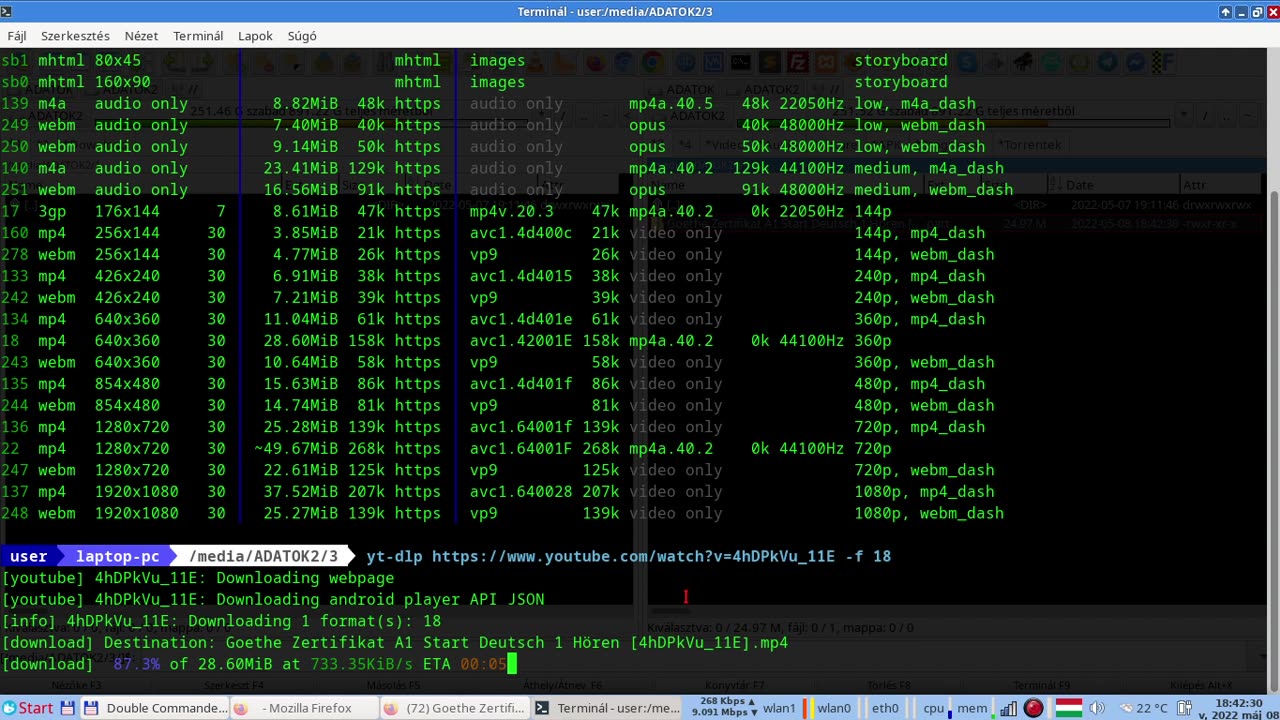Open the Súgó menu

[302, 36]
